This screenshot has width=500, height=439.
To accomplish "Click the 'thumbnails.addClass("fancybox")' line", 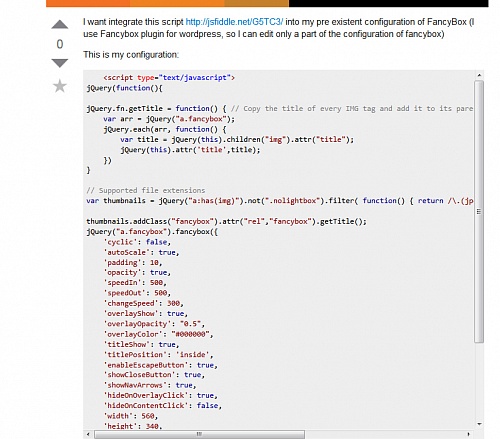I will pos(226,221).
